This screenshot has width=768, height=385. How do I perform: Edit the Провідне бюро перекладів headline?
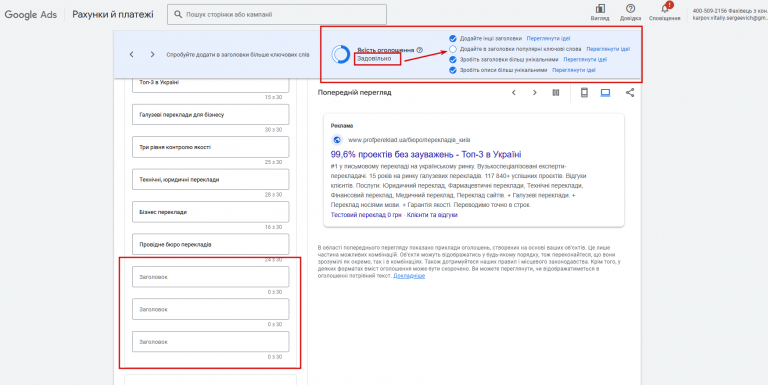point(211,244)
